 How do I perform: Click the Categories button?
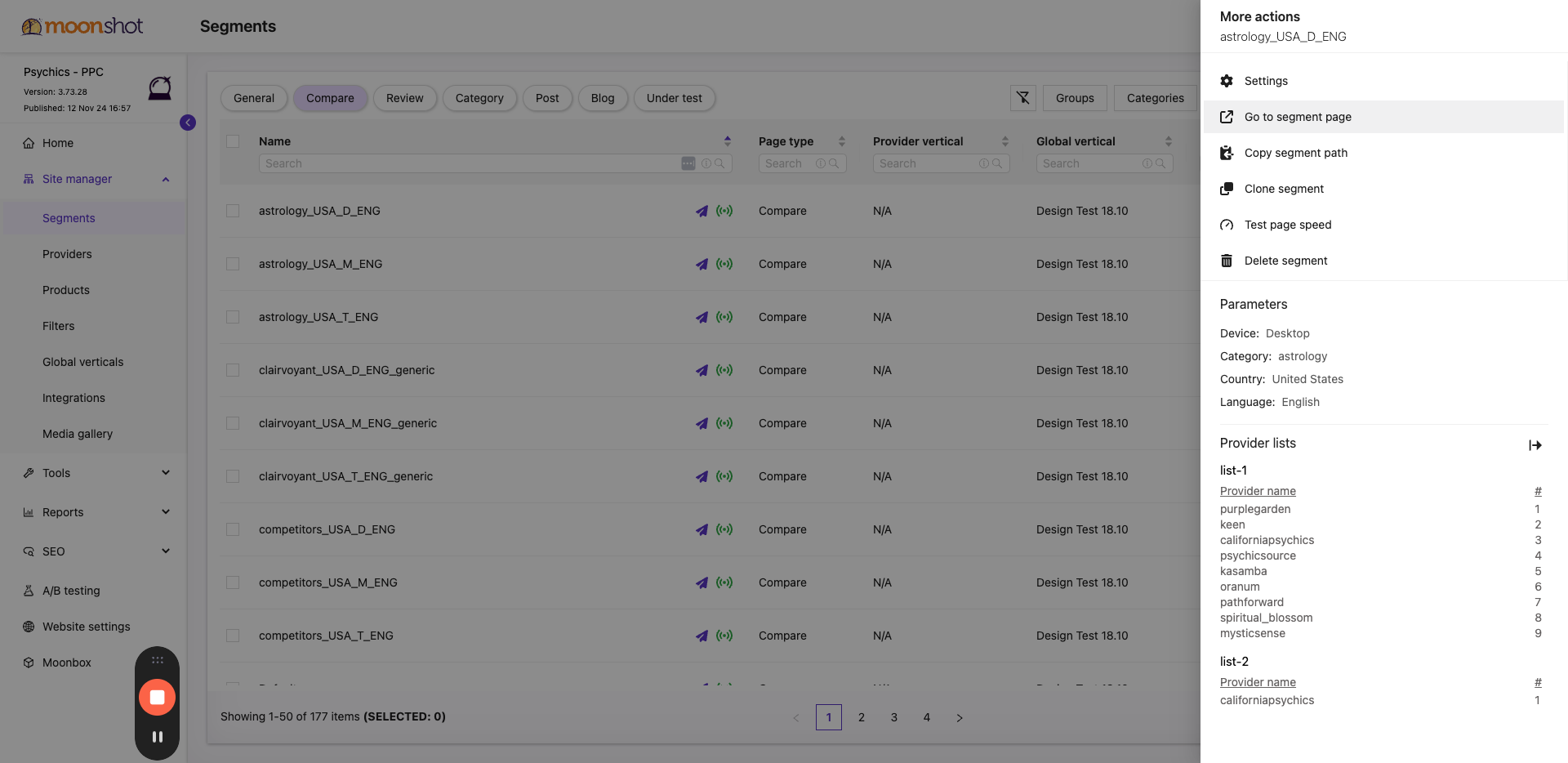1156,98
